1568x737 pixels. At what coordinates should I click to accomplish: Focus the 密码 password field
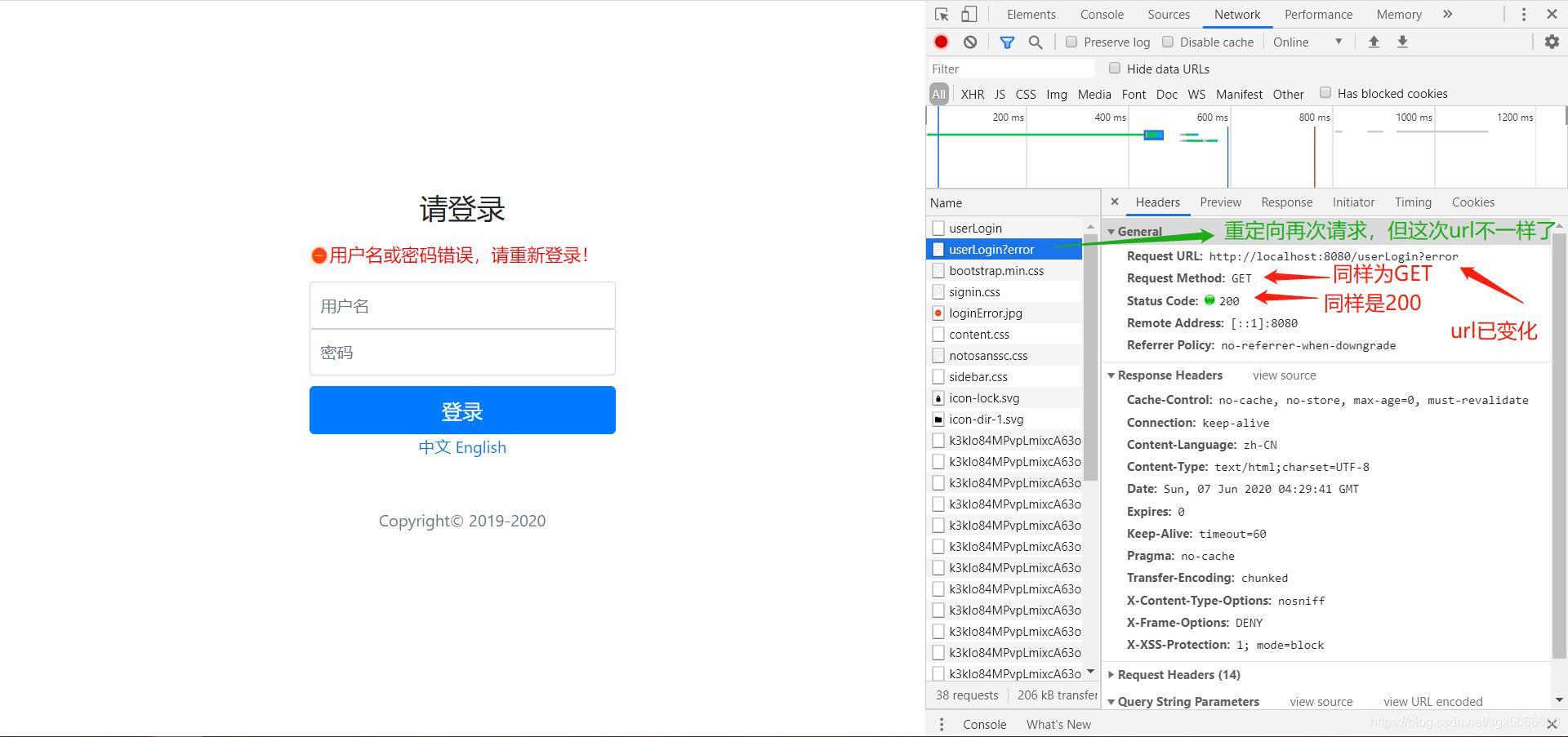(462, 352)
